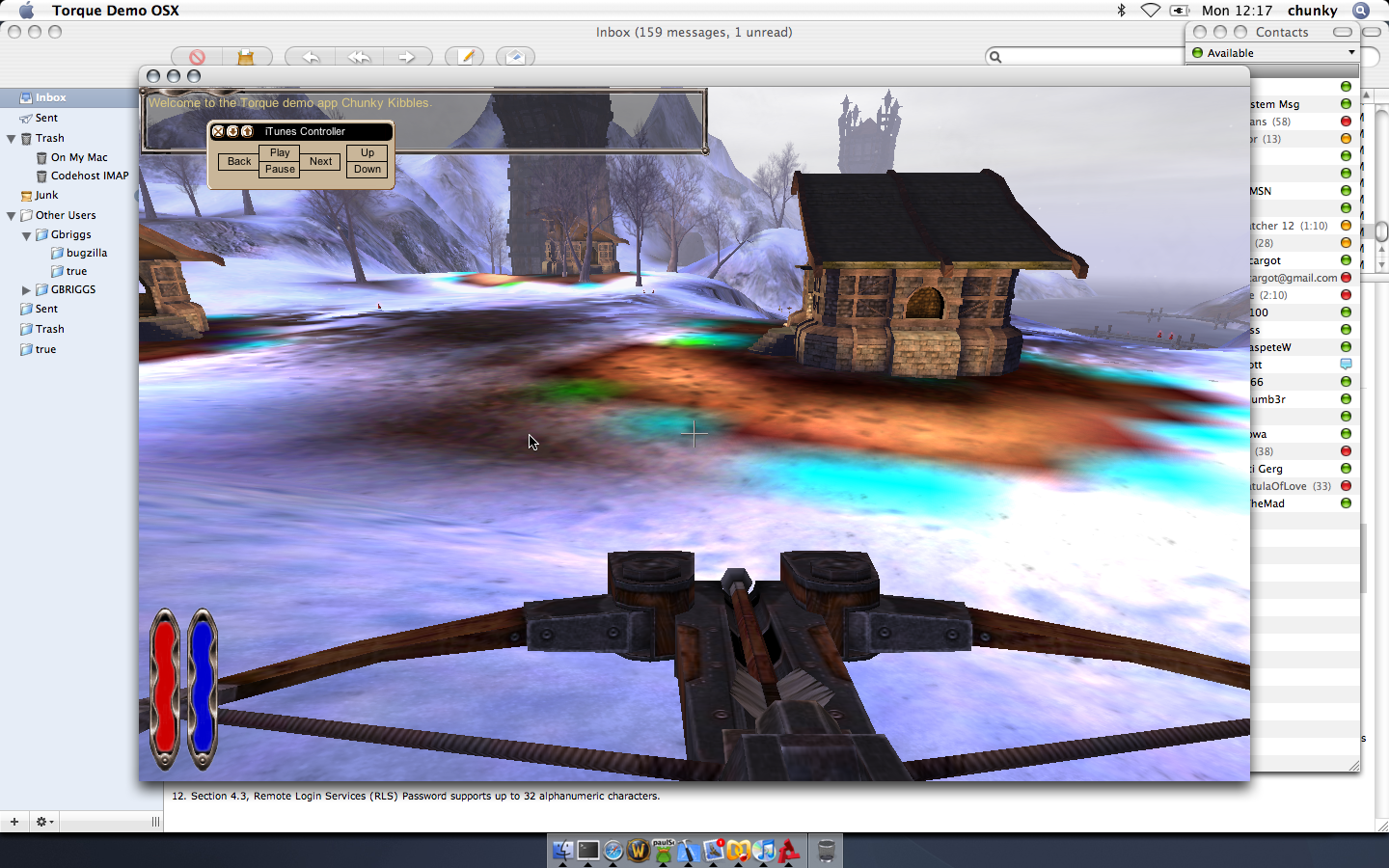Image resolution: width=1389 pixels, height=868 pixels.
Task: Toggle the Contacts window toolbar pill button
Action: [x=1342, y=32]
